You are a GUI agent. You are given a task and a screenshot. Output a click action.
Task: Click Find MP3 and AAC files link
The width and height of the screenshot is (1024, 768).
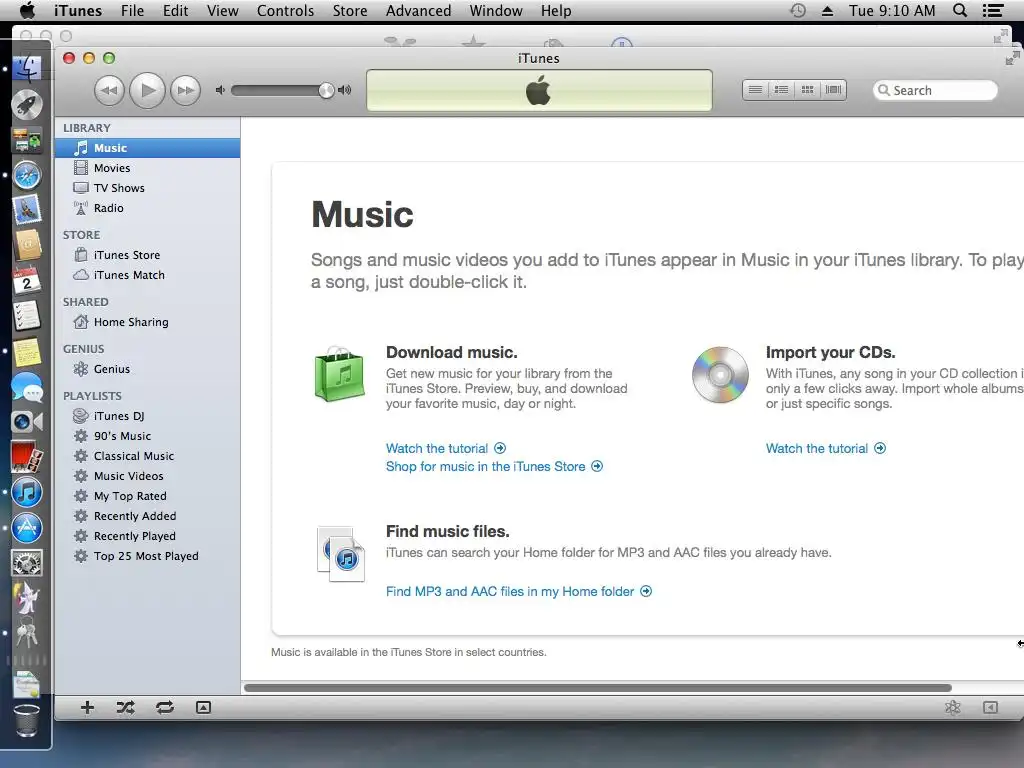[519, 591]
